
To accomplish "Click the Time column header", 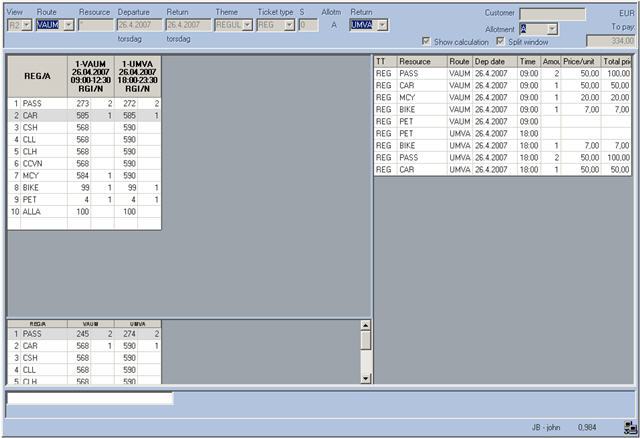I will point(529,62).
